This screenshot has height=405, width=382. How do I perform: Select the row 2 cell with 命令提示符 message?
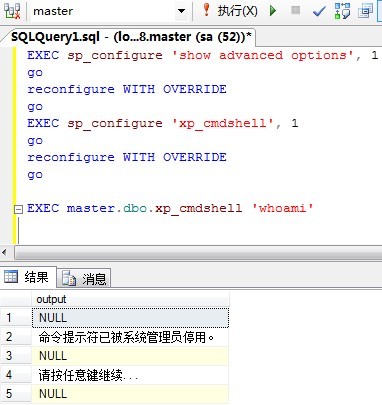coord(130,337)
